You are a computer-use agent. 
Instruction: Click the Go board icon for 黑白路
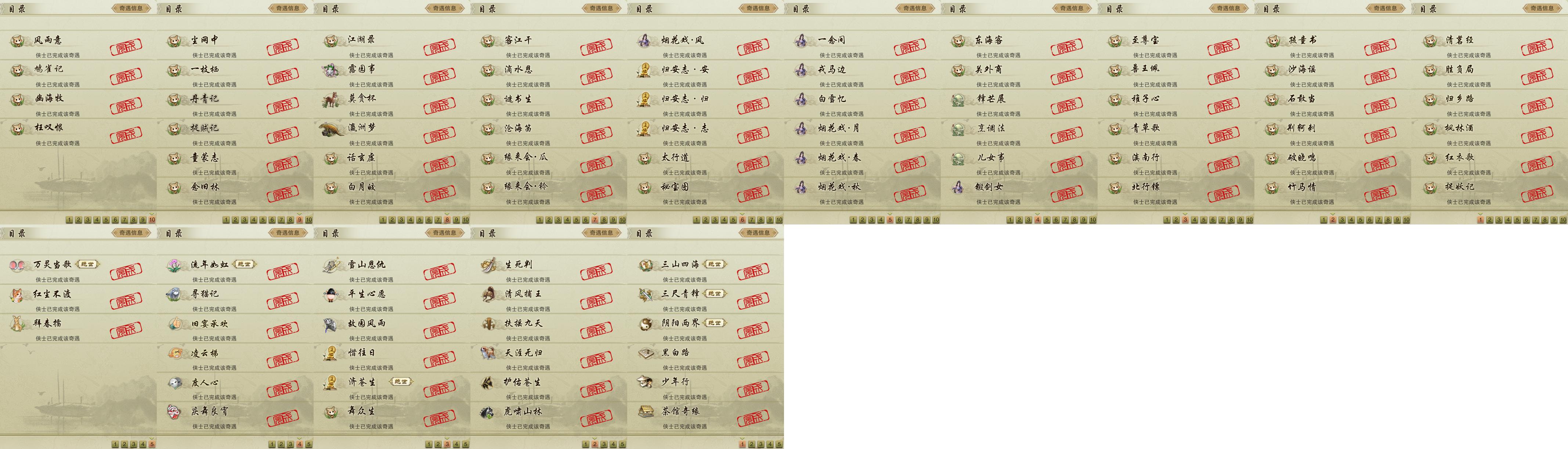[x=645, y=354]
